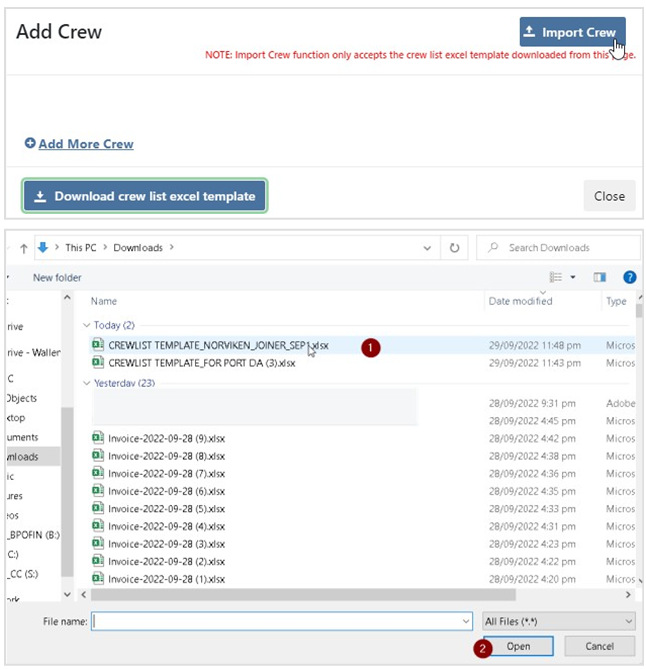Download the crew list excel template

[x=145, y=196]
